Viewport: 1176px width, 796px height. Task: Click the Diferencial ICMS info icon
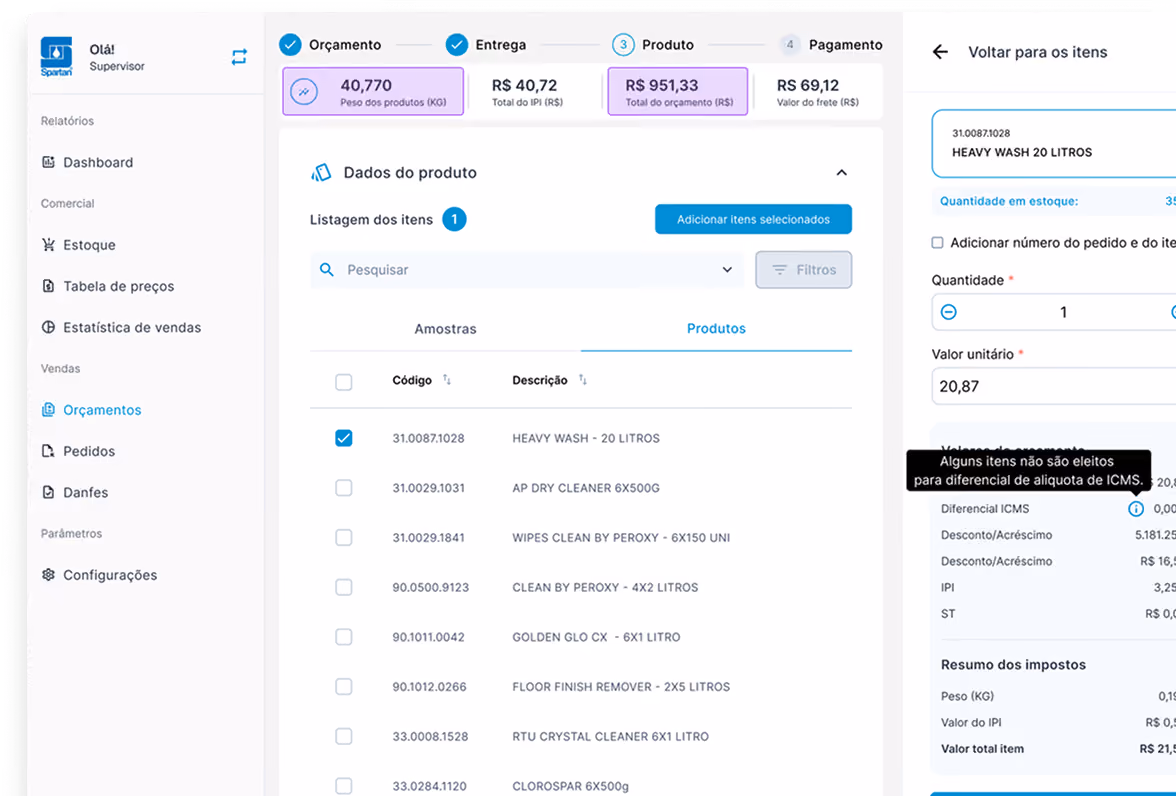(x=1136, y=509)
